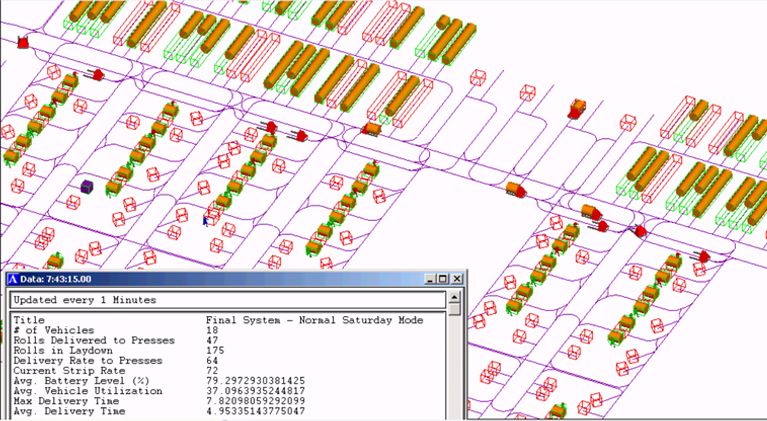Select the '# of Vehicles' row
This screenshot has height=421, width=767.
click(54, 330)
